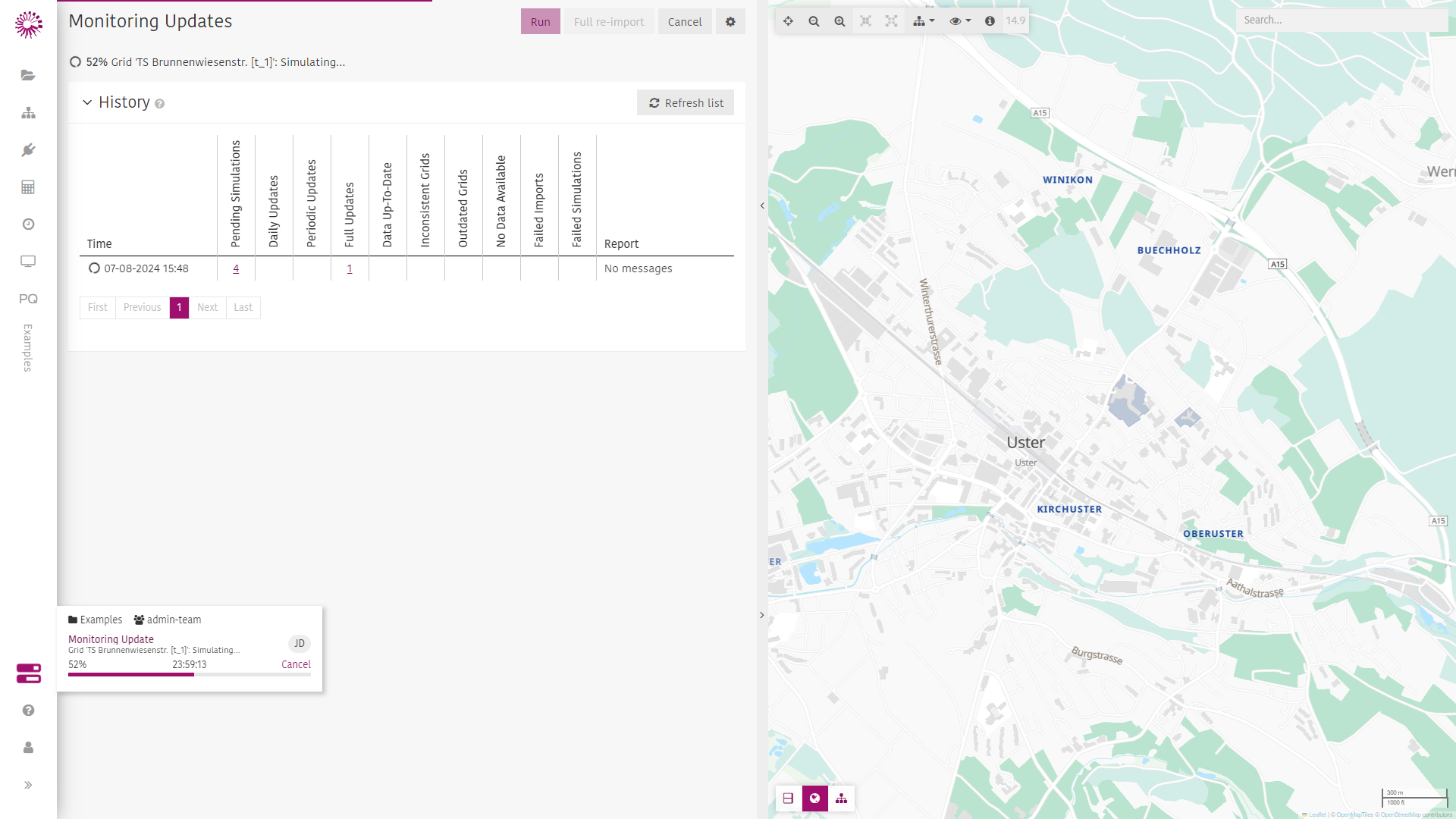This screenshot has width=1456, height=819.
Task: Open the Pending Simulations count 4 link
Action: click(x=236, y=268)
